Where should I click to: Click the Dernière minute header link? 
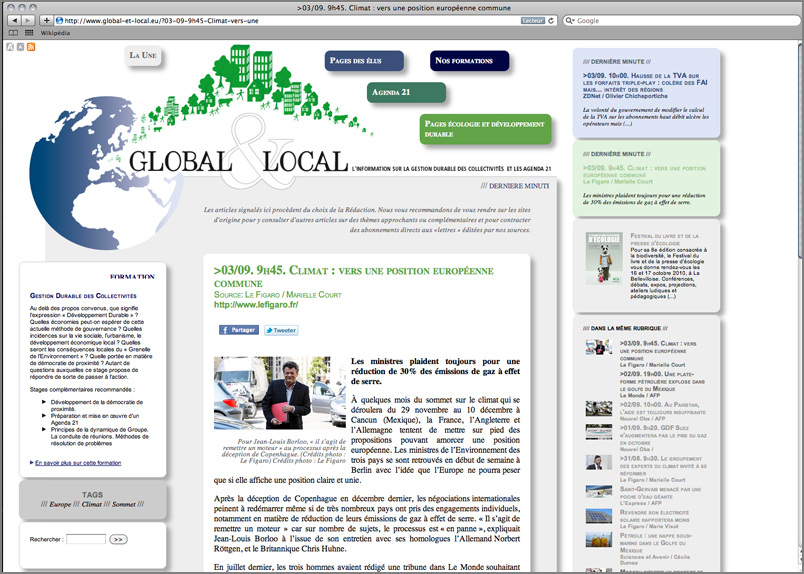pos(515,186)
